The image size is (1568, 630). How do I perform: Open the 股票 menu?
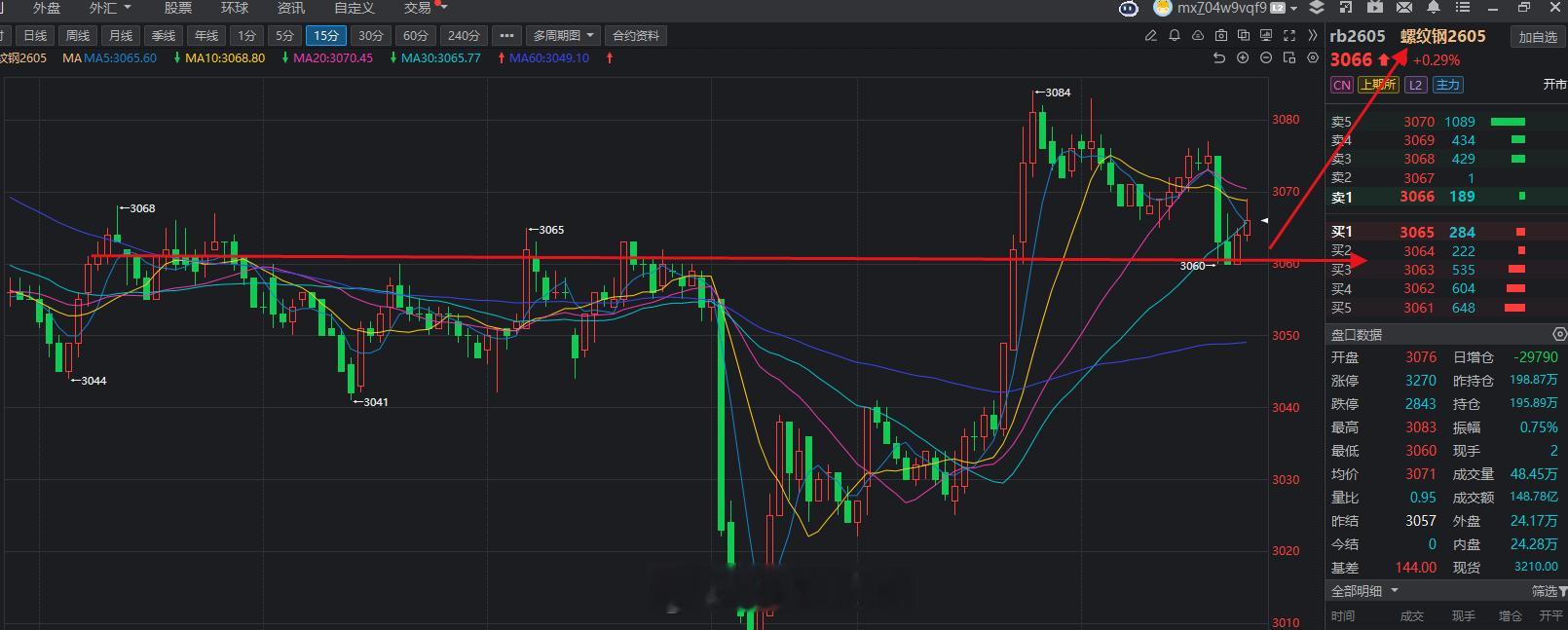coord(177,8)
